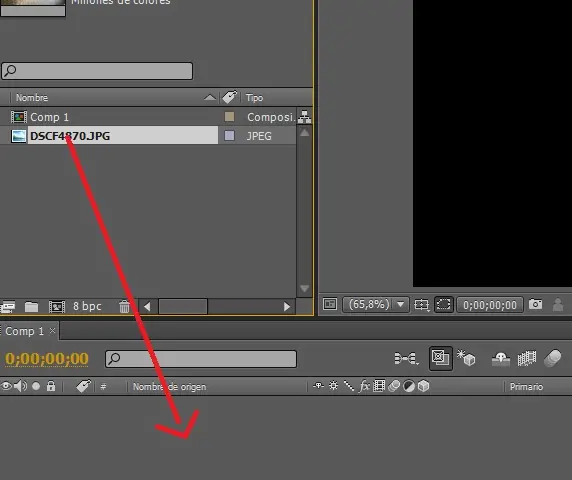The width and height of the screenshot is (572, 480).
Task: Open the project flowchart view icon
Action: [304, 117]
